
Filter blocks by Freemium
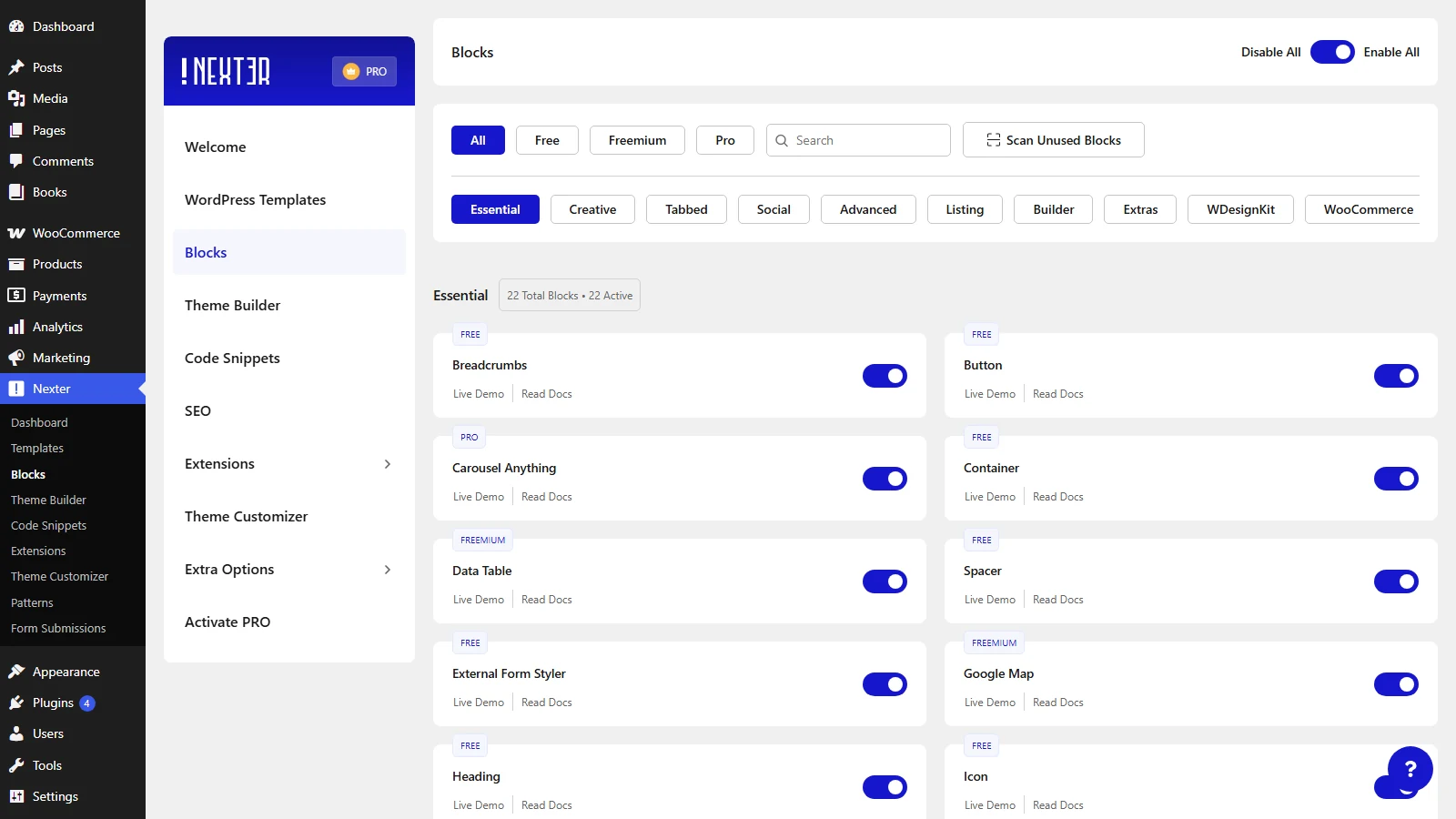coord(637,140)
